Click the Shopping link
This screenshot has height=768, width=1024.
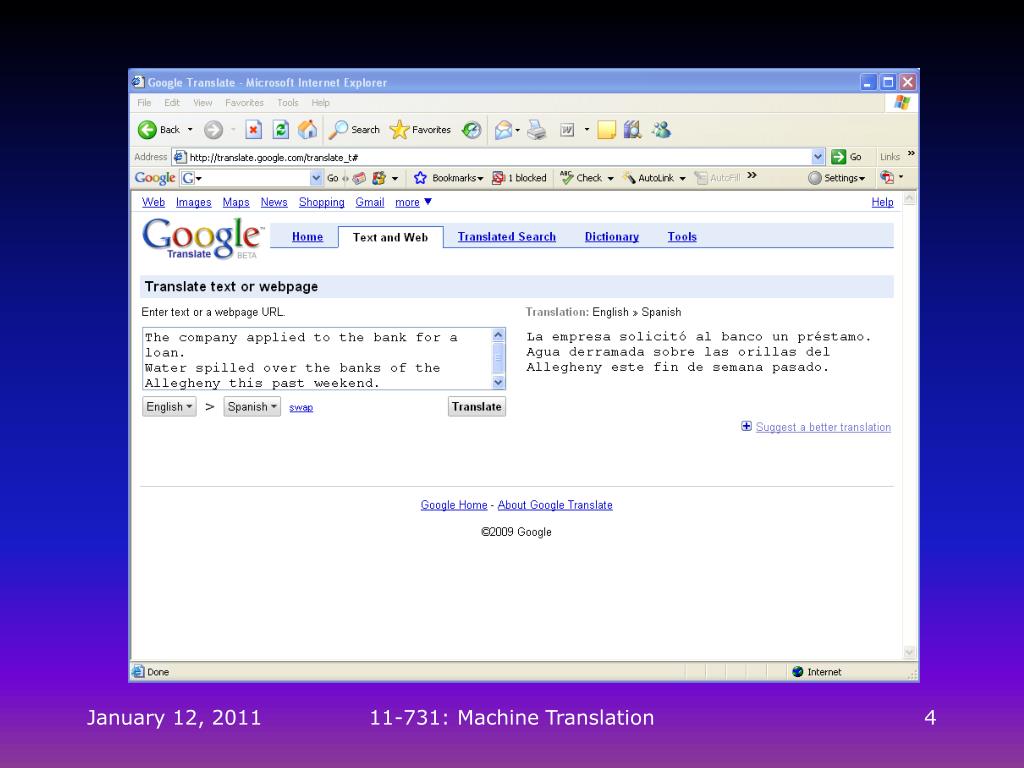(321, 202)
